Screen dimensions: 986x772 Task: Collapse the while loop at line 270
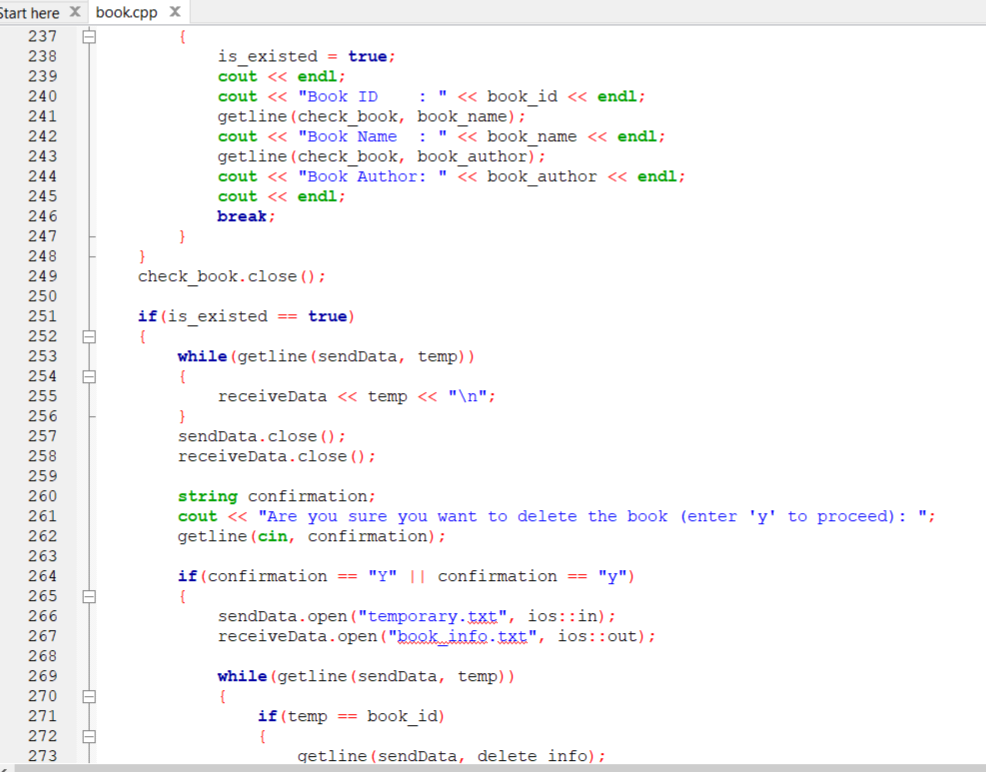point(88,696)
